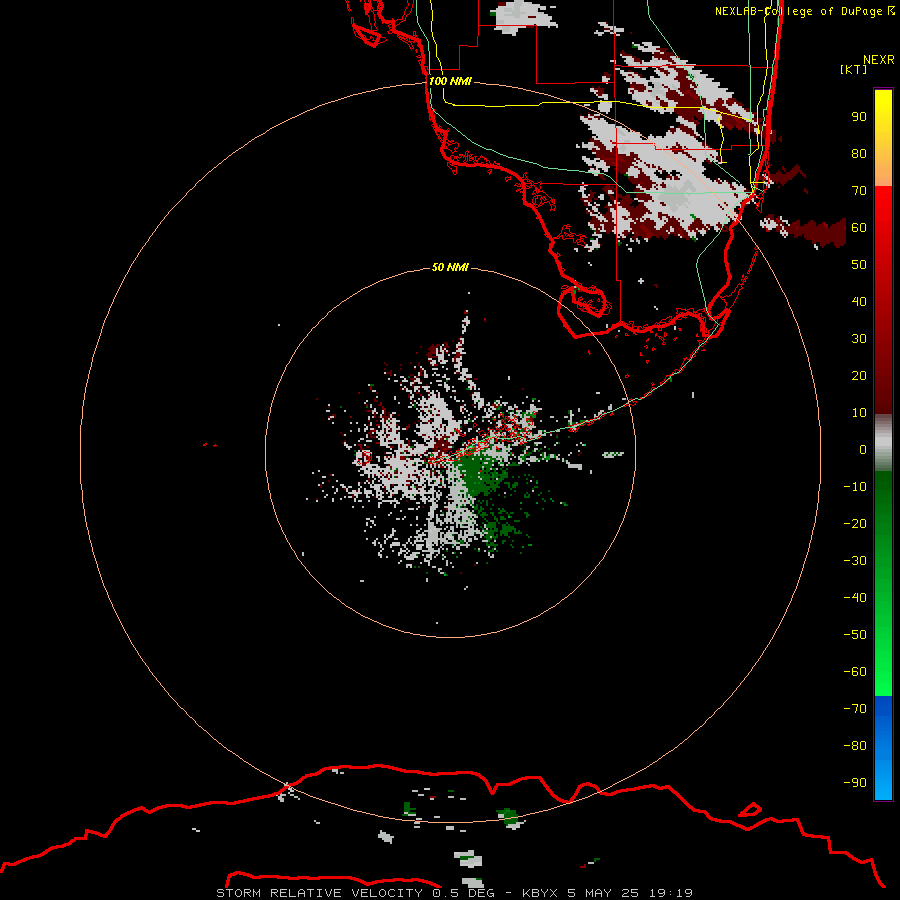This screenshot has height=900, width=900.
Task: Select the "-80" value on the velocity scale
Action: (x=855, y=746)
